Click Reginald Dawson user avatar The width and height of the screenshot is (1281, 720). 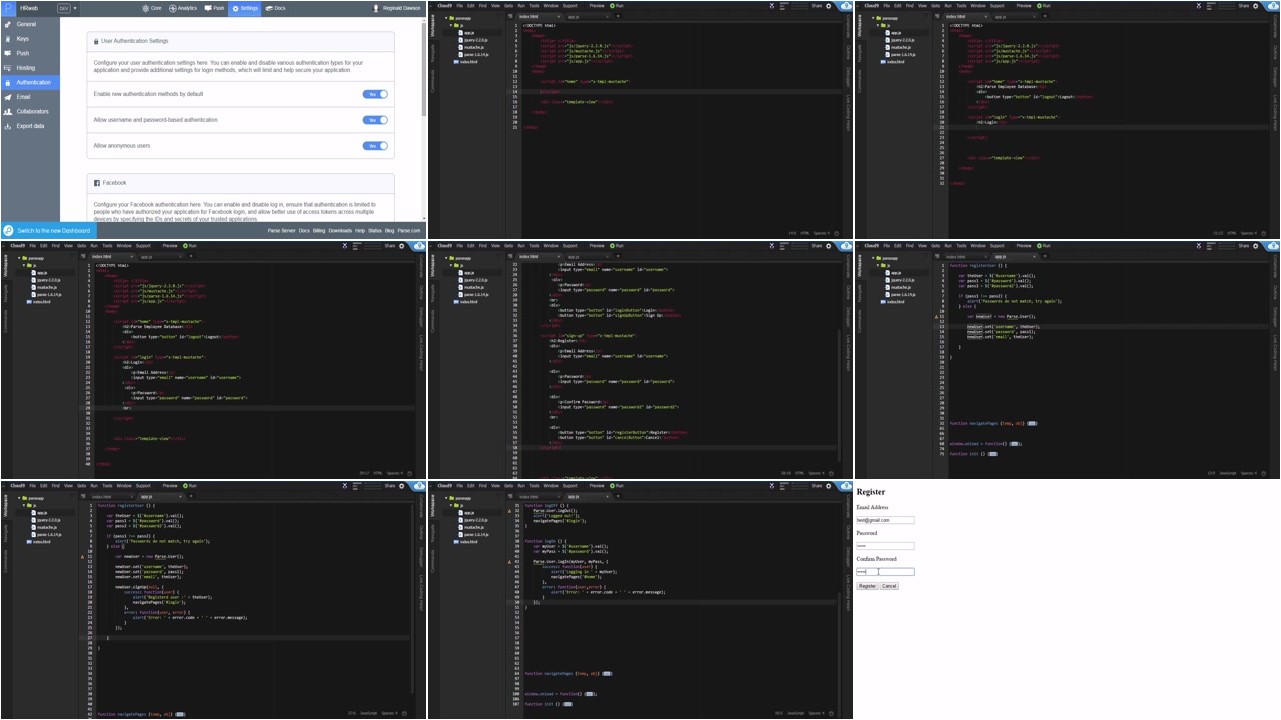[x=375, y=7]
